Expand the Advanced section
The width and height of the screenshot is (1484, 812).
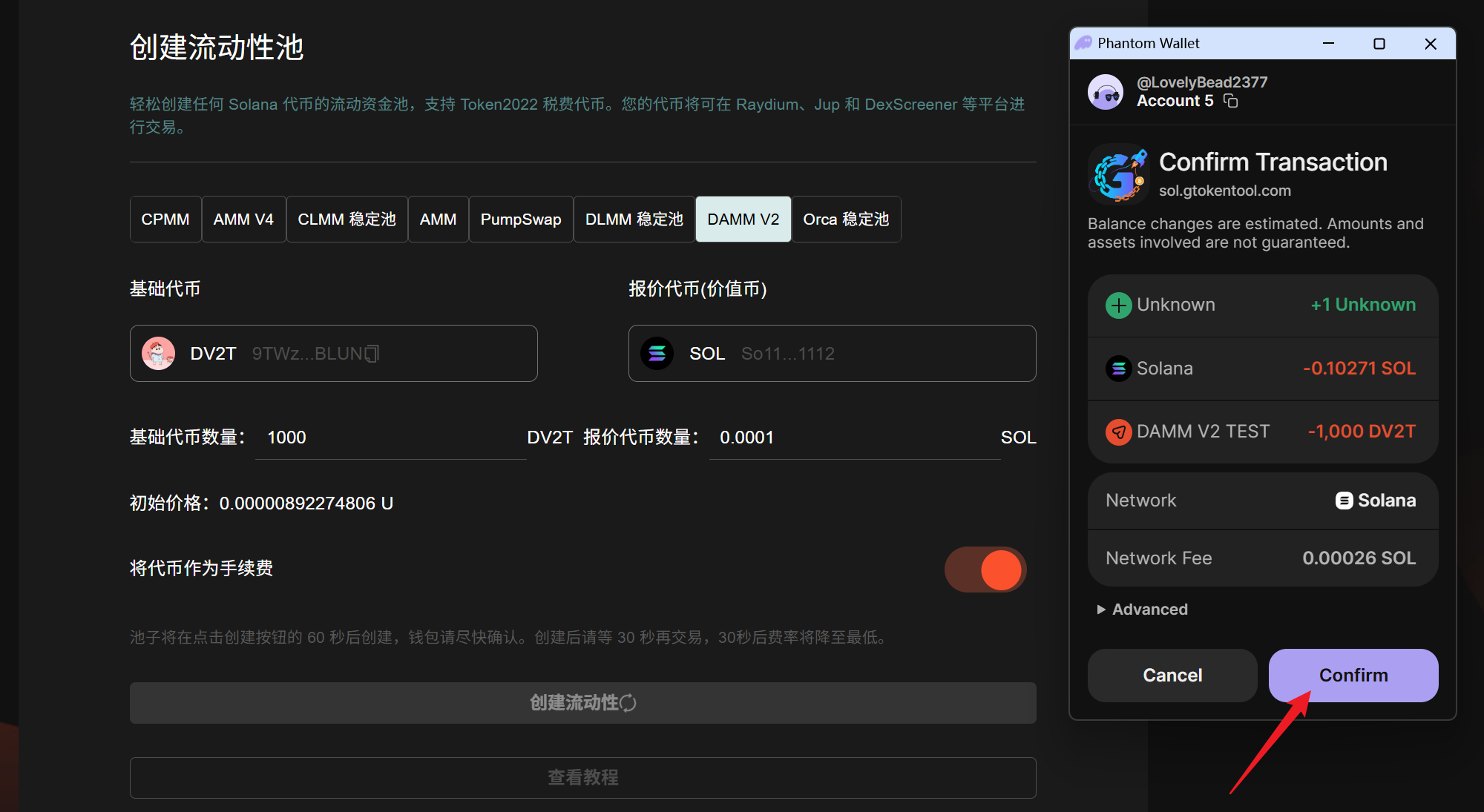pyautogui.click(x=1143, y=610)
